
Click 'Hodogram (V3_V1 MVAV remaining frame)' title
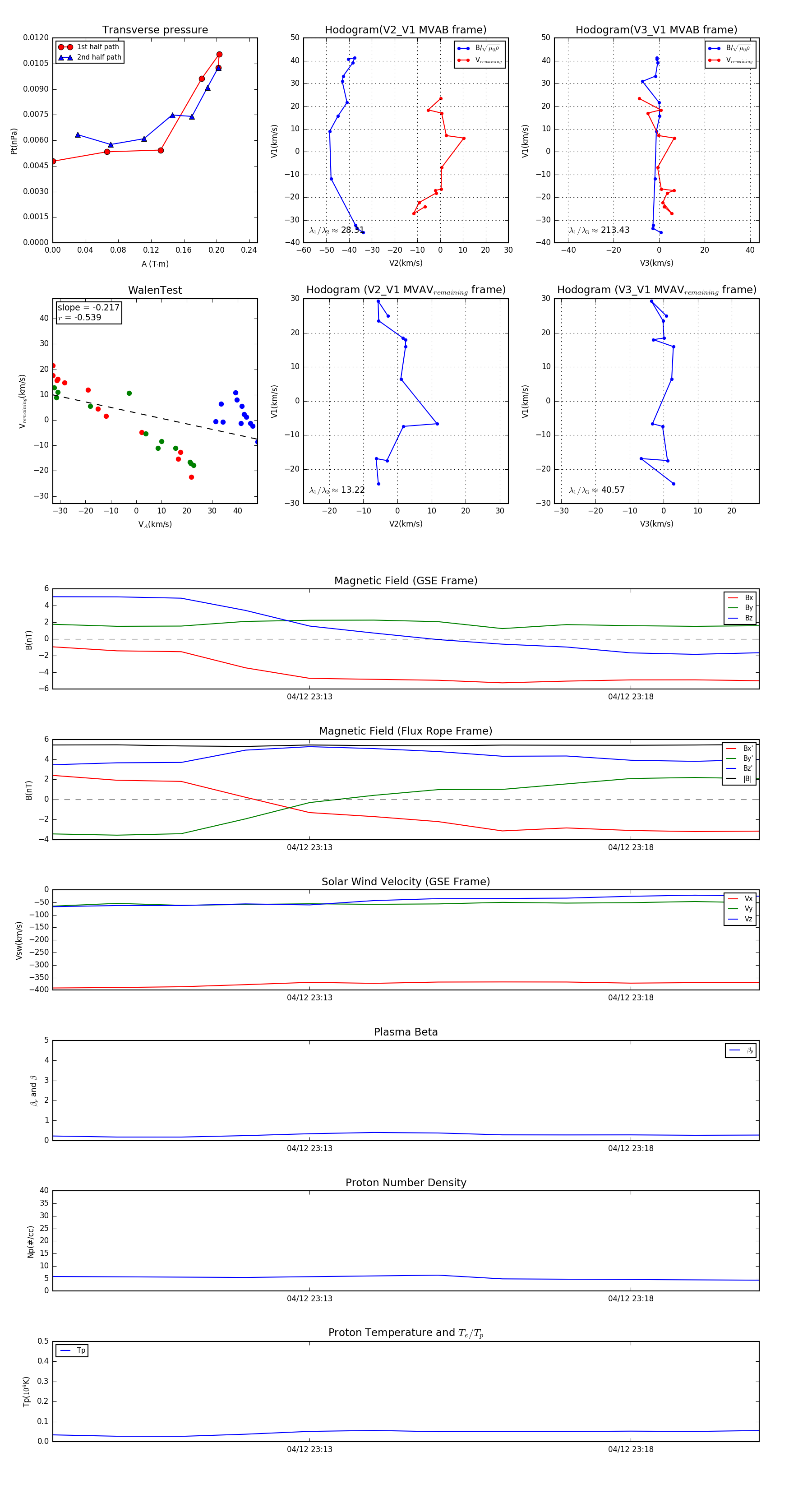click(x=656, y=290)
